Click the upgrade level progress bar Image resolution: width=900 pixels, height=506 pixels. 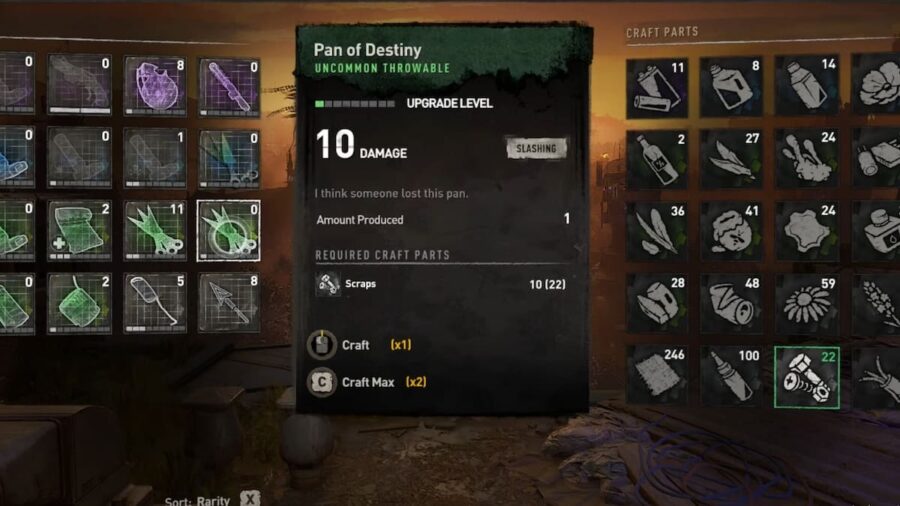pos(355,104)
